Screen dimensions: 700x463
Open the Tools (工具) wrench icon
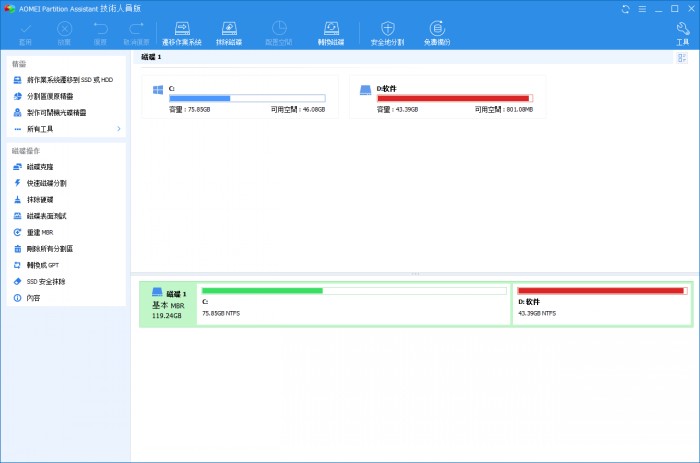pos(682,32)
